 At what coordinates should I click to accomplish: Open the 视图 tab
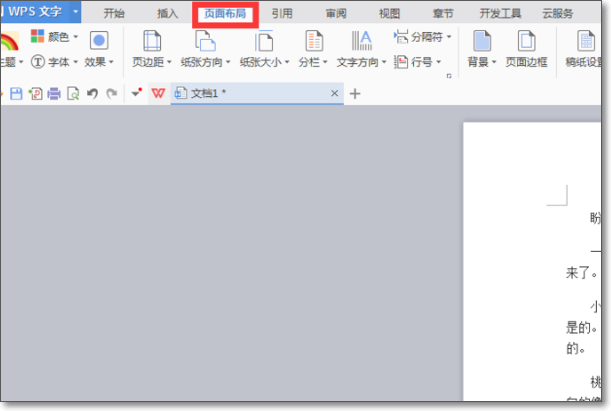390,14
